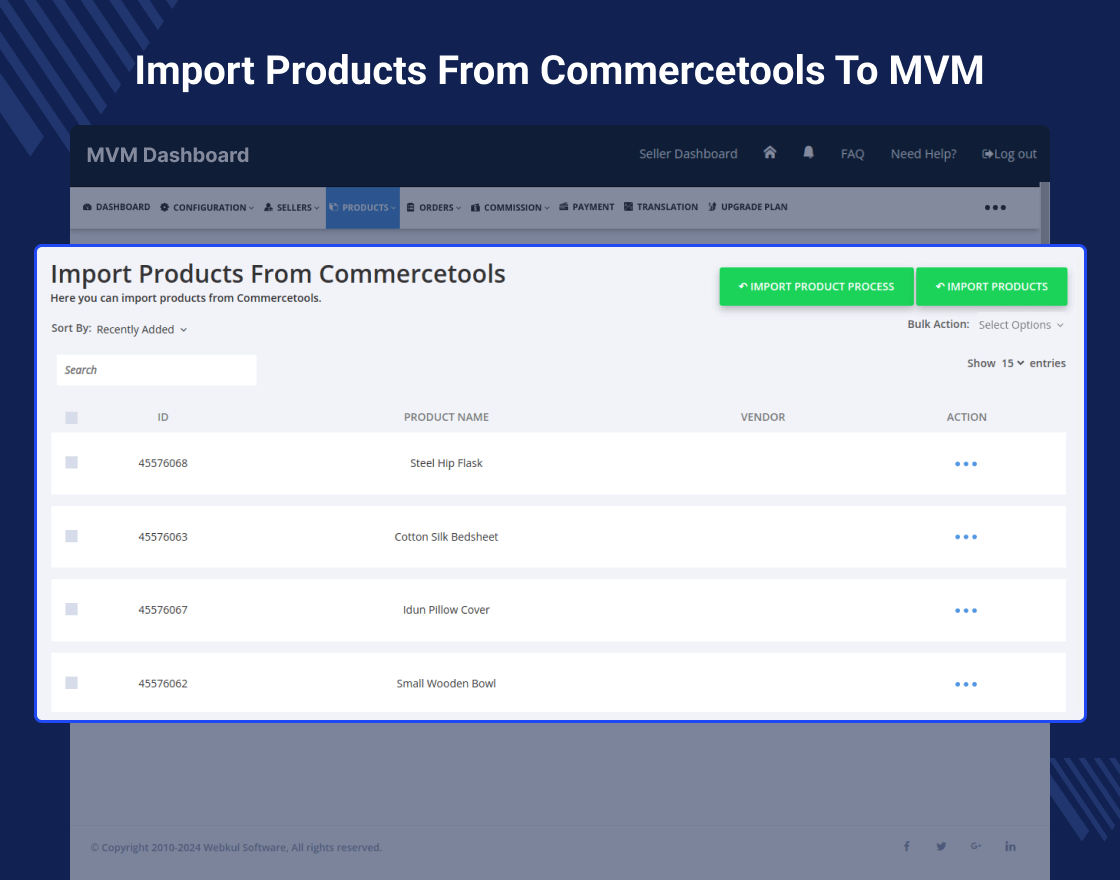
Task: Expand the Commission menu
Action: point(510,208)
